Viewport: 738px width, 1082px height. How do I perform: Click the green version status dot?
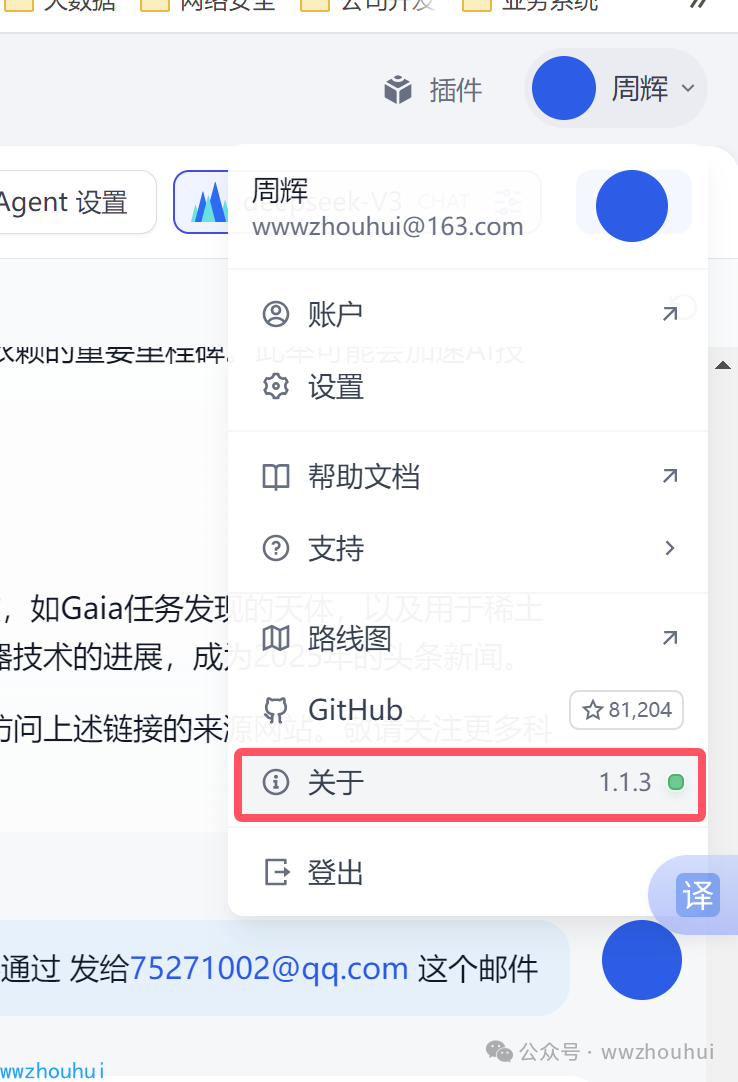pos(676,783)
